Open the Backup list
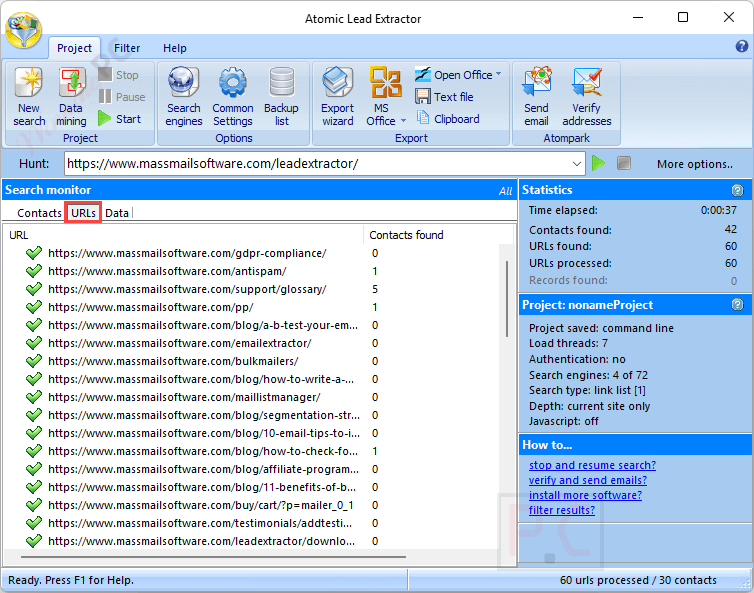The image size is (754, 593). 281,97
